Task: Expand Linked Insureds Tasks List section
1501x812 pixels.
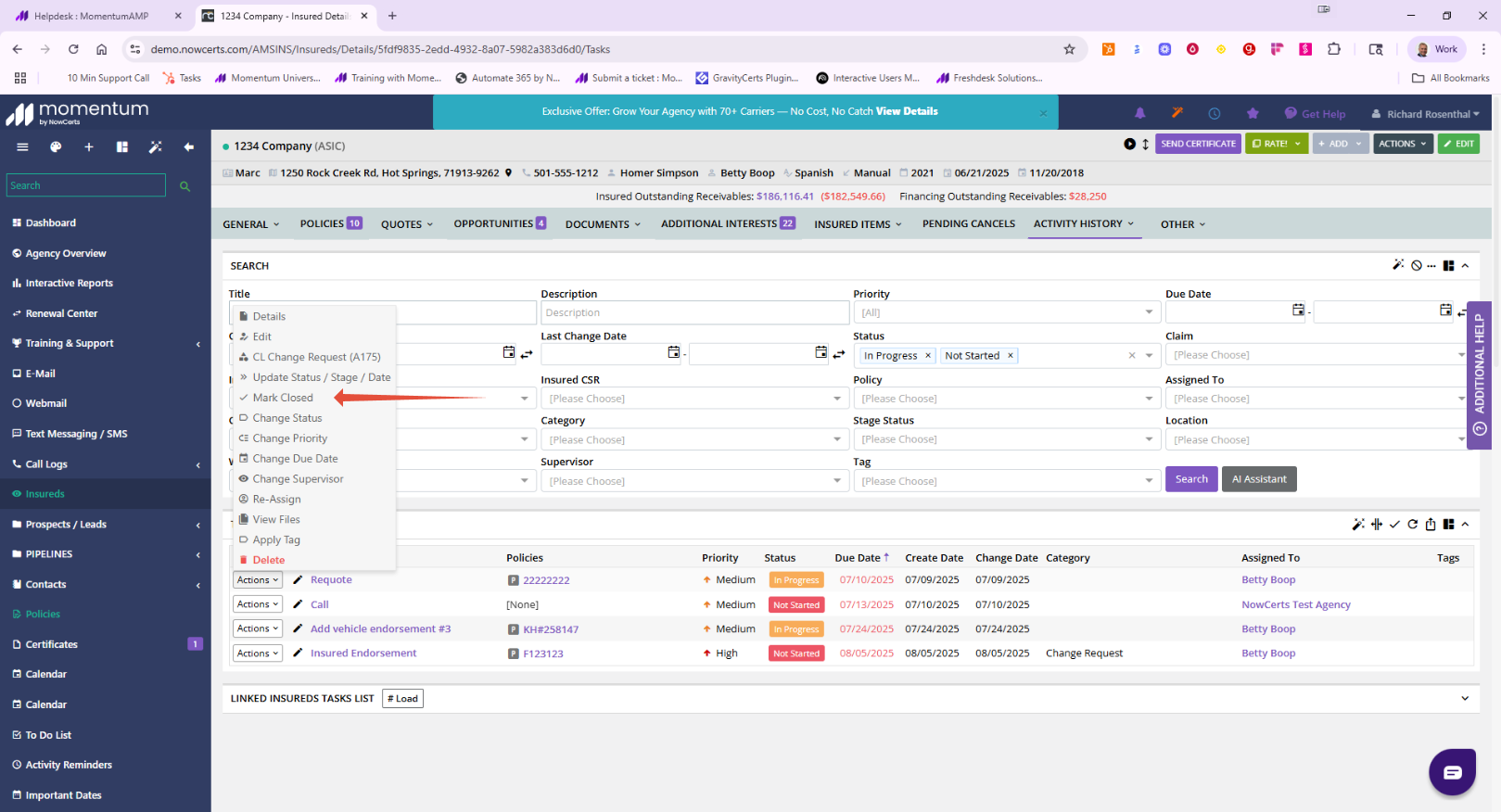Action: pyautogui.click(x=1465, y=699)
